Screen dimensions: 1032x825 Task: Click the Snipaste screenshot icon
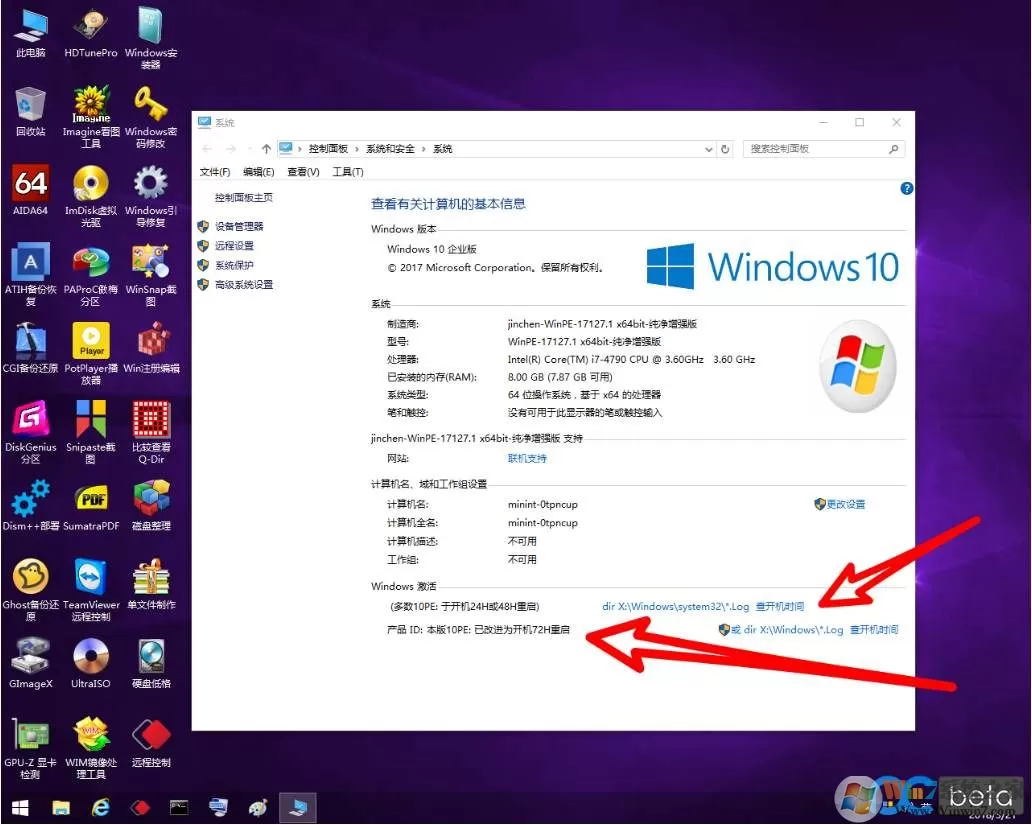click(91, 432)
